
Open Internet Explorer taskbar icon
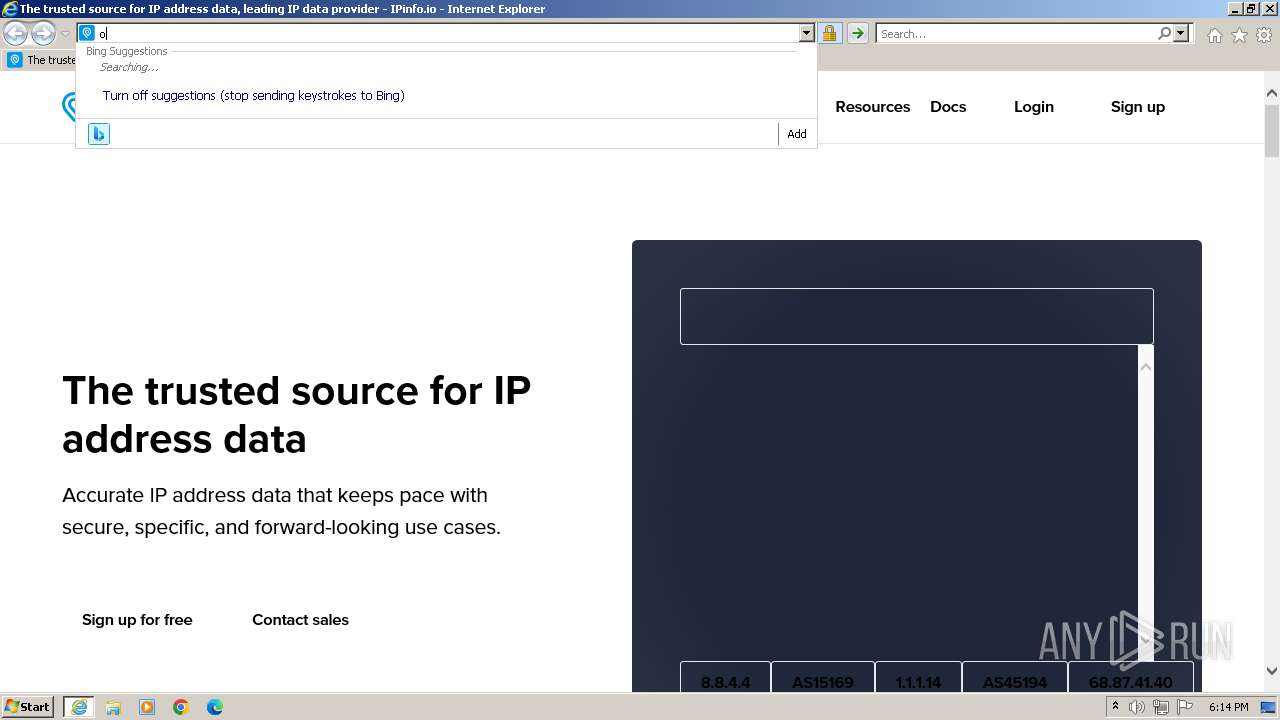(x=79, y=707)
